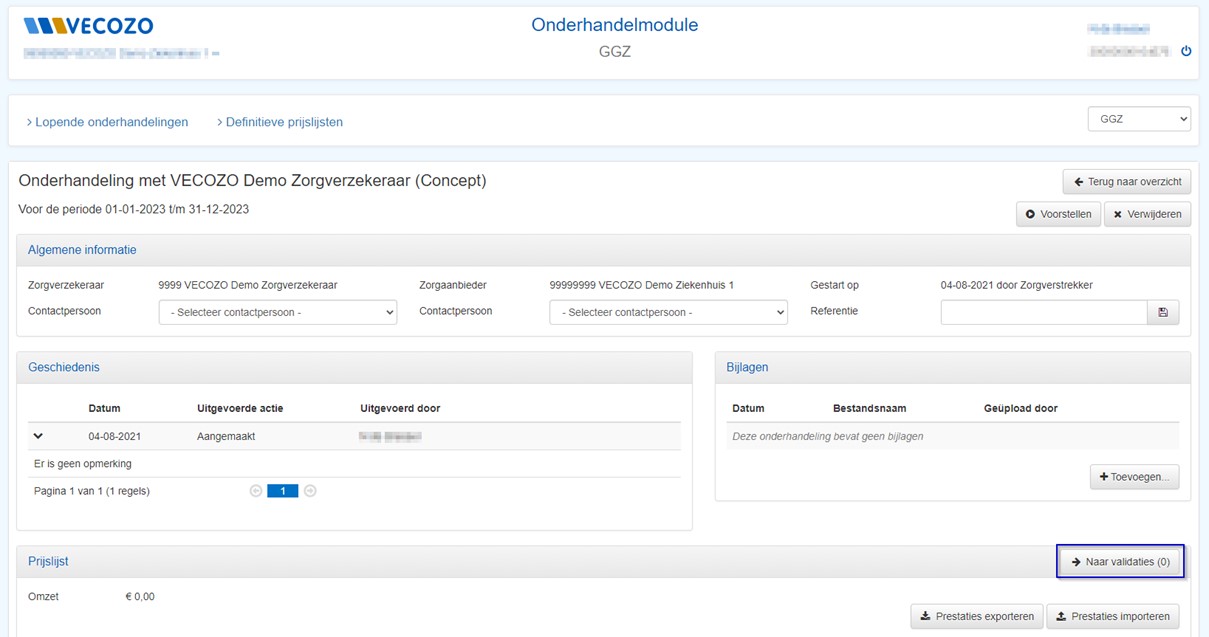Open Zorgverzekeraar contactpersoon dropdown
The image size is (1209, 637).
tap(278, 312)
